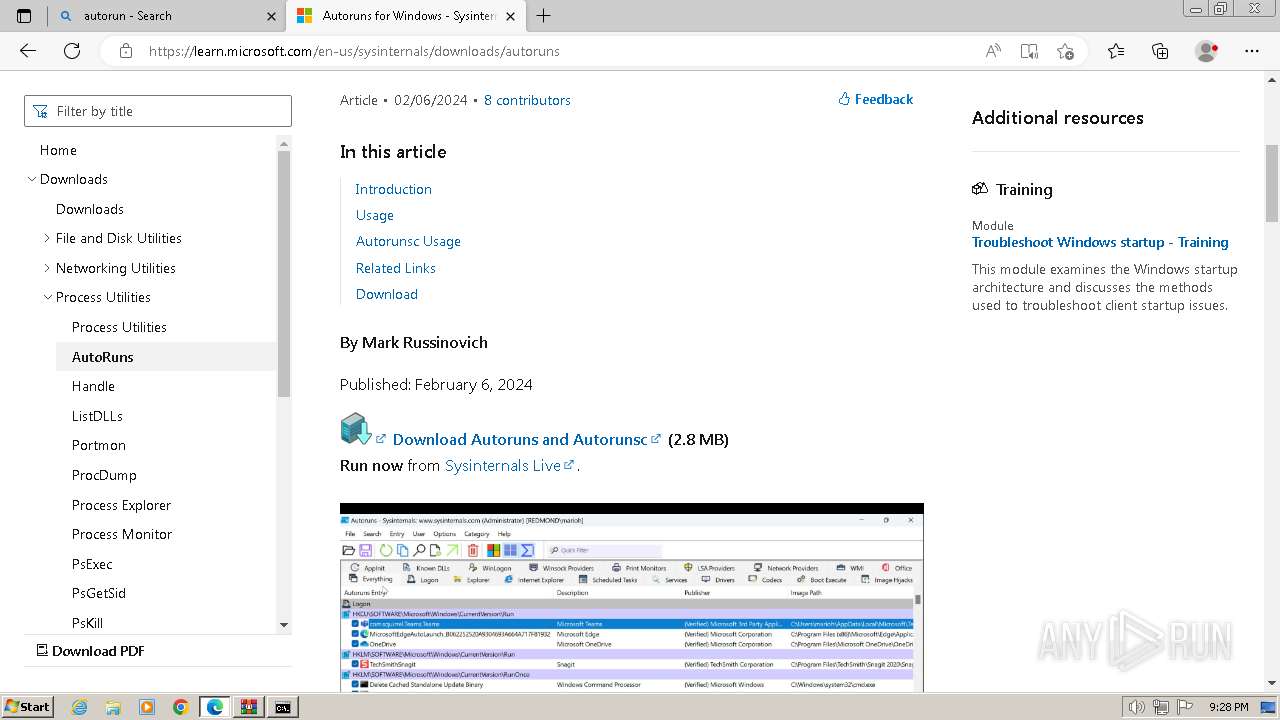
Task: Jump to Related Links section
Action: point(396,268)
